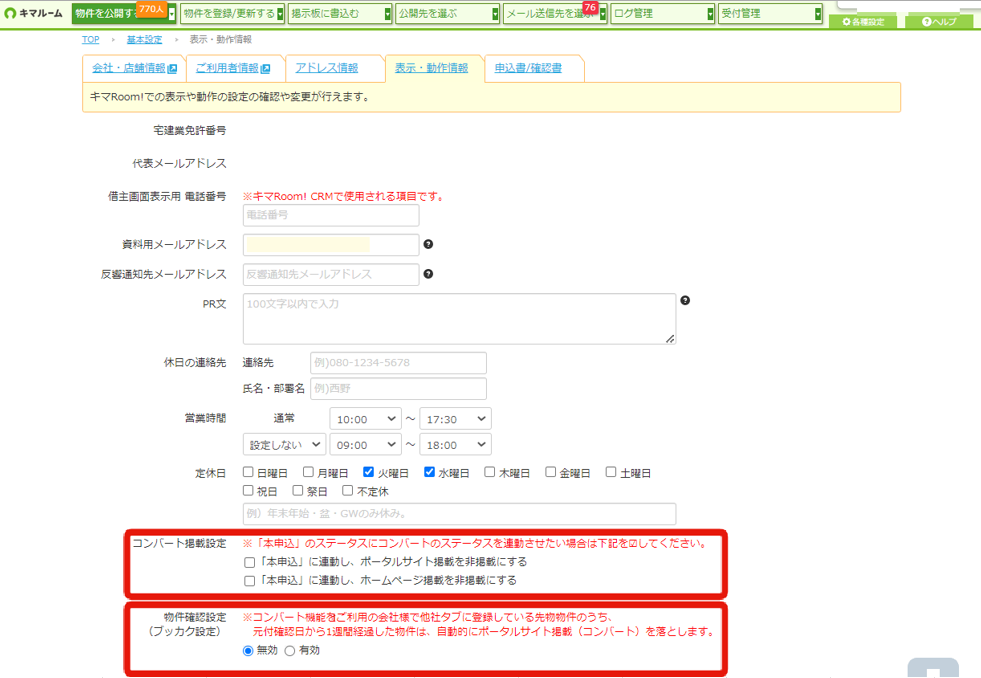Open the ヘルプ help button

coord(938,22)
